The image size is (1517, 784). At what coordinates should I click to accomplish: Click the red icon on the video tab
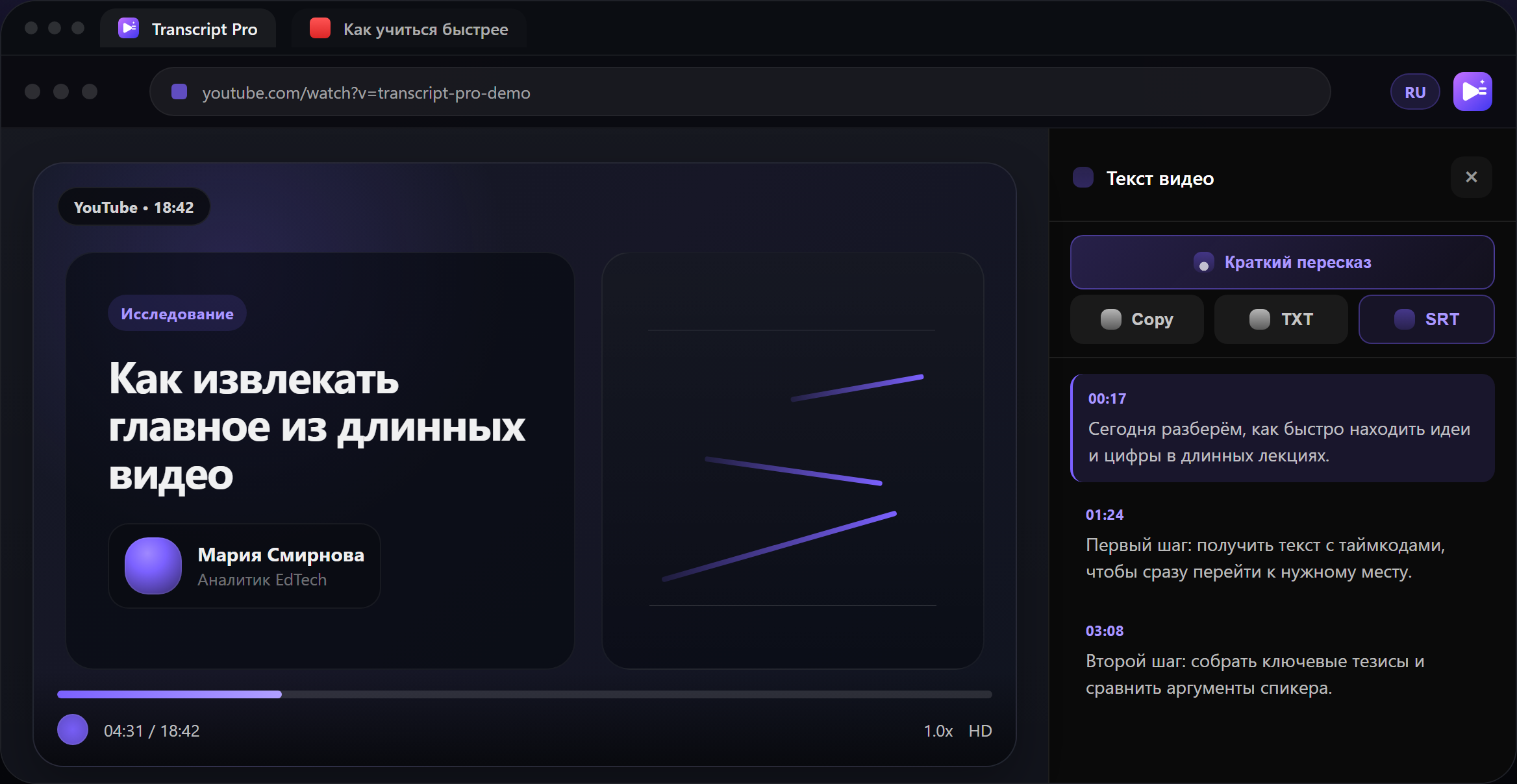pyautogui.click(x=320, y=28)
